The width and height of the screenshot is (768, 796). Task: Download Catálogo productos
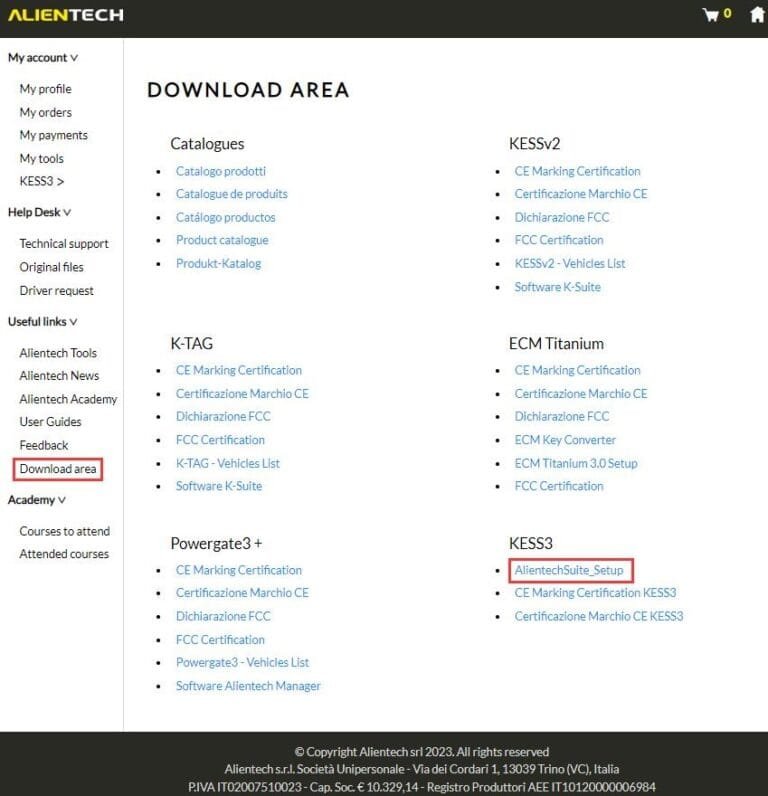225,217
